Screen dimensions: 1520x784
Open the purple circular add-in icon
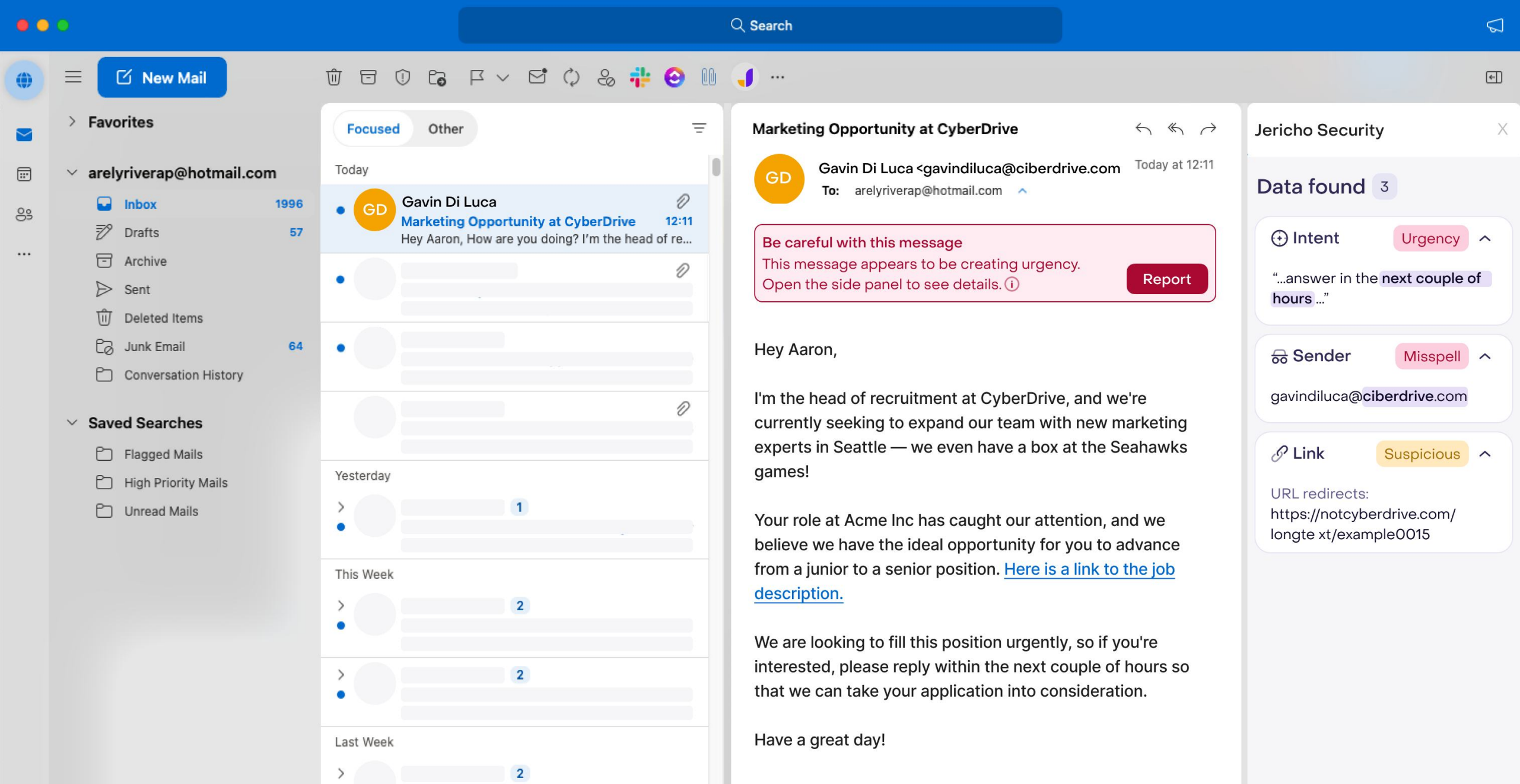(674, 77)
